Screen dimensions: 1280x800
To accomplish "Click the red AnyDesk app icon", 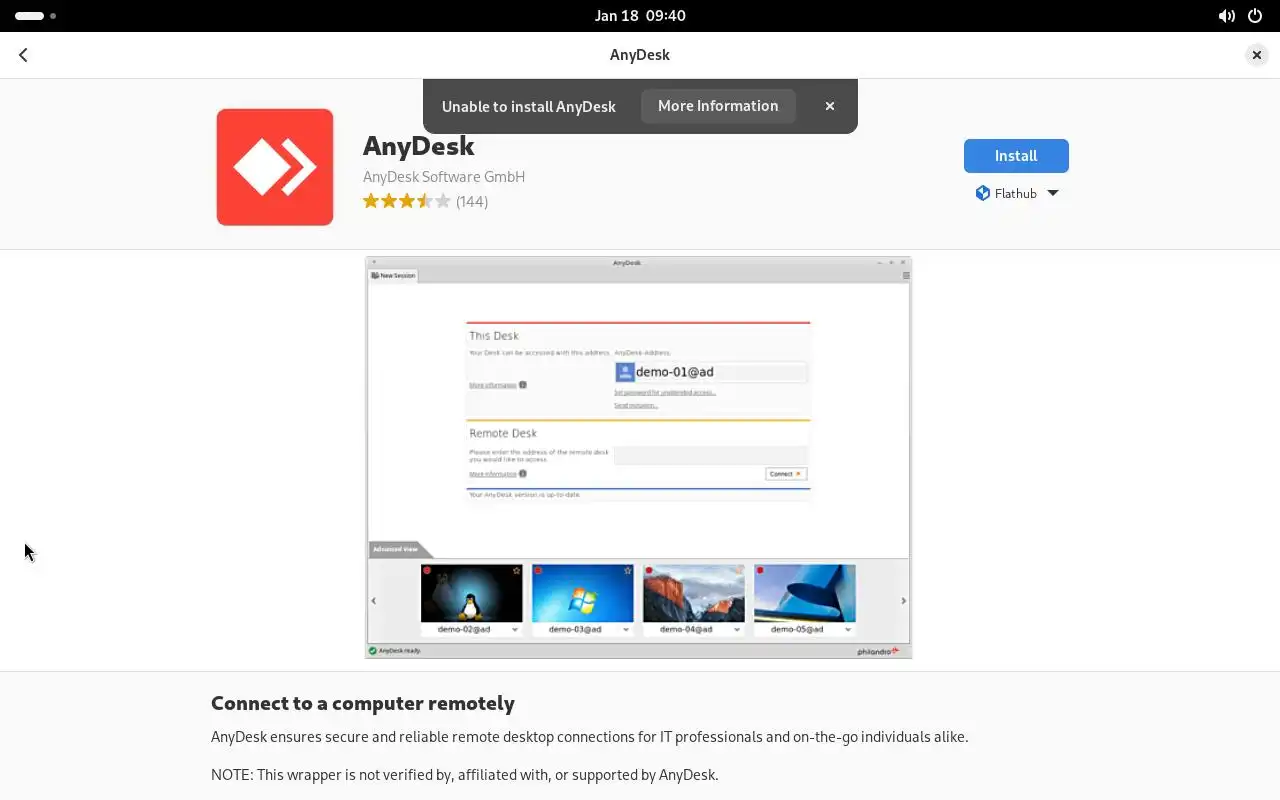I will coord(275,167).
